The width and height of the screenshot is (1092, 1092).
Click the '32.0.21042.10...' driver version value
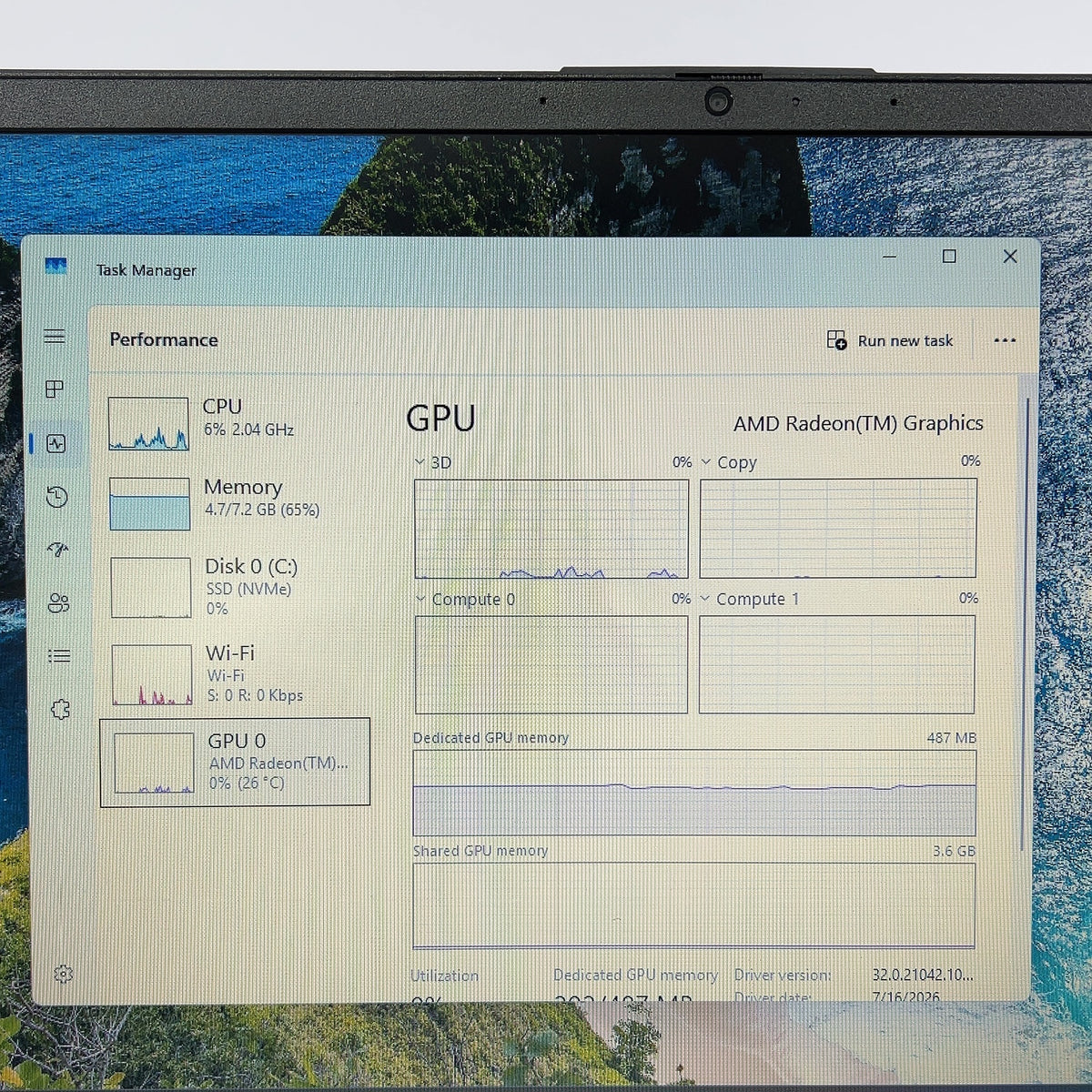pos(922,975)
